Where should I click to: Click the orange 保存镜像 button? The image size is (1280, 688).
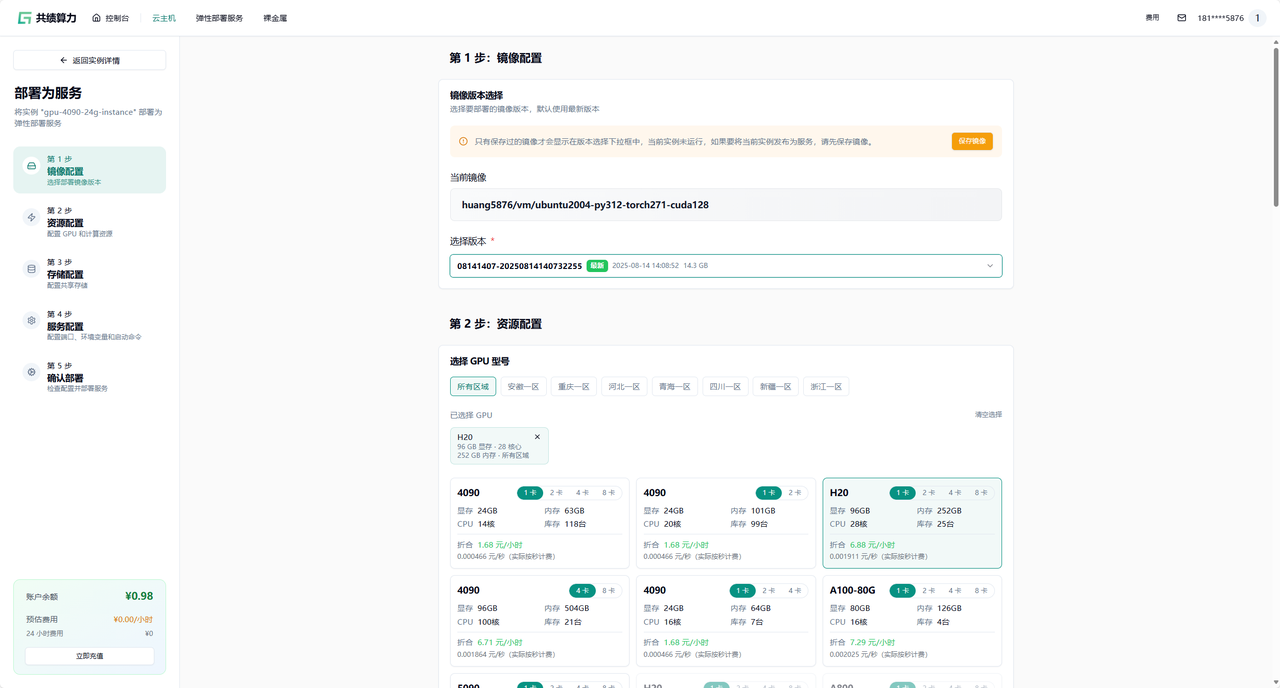click(971, 141)
